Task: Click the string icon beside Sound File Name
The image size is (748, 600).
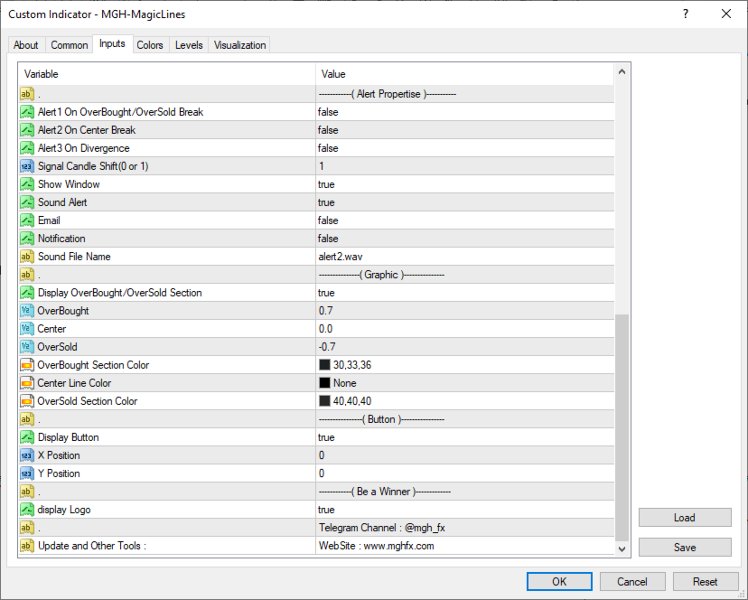Action: (27, 257)
